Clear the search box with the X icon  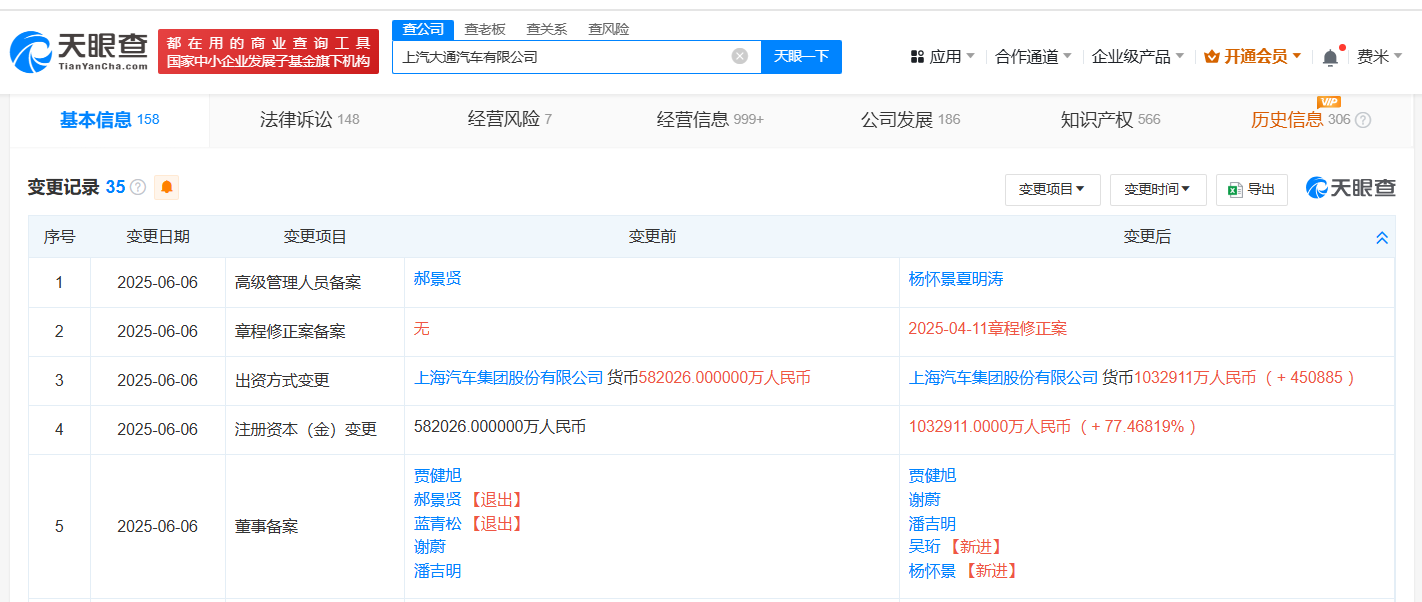pyautogui.click(x=739, y=56)
